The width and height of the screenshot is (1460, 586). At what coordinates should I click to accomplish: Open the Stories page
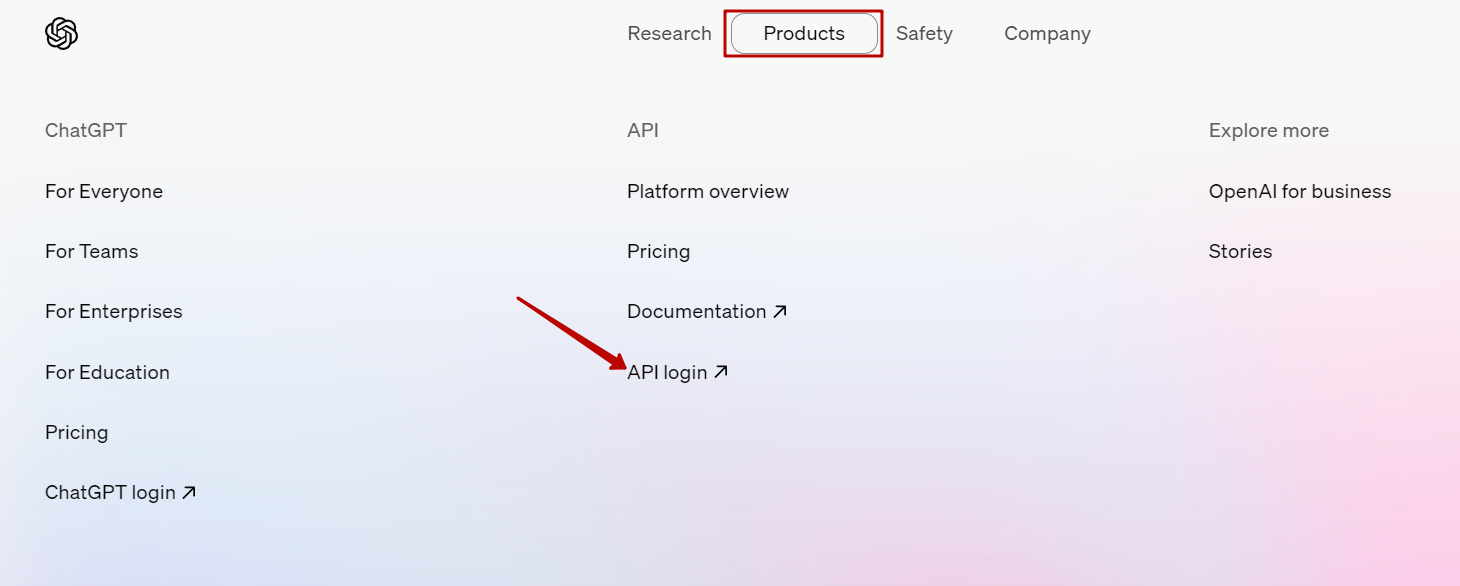pos(1241,251)
